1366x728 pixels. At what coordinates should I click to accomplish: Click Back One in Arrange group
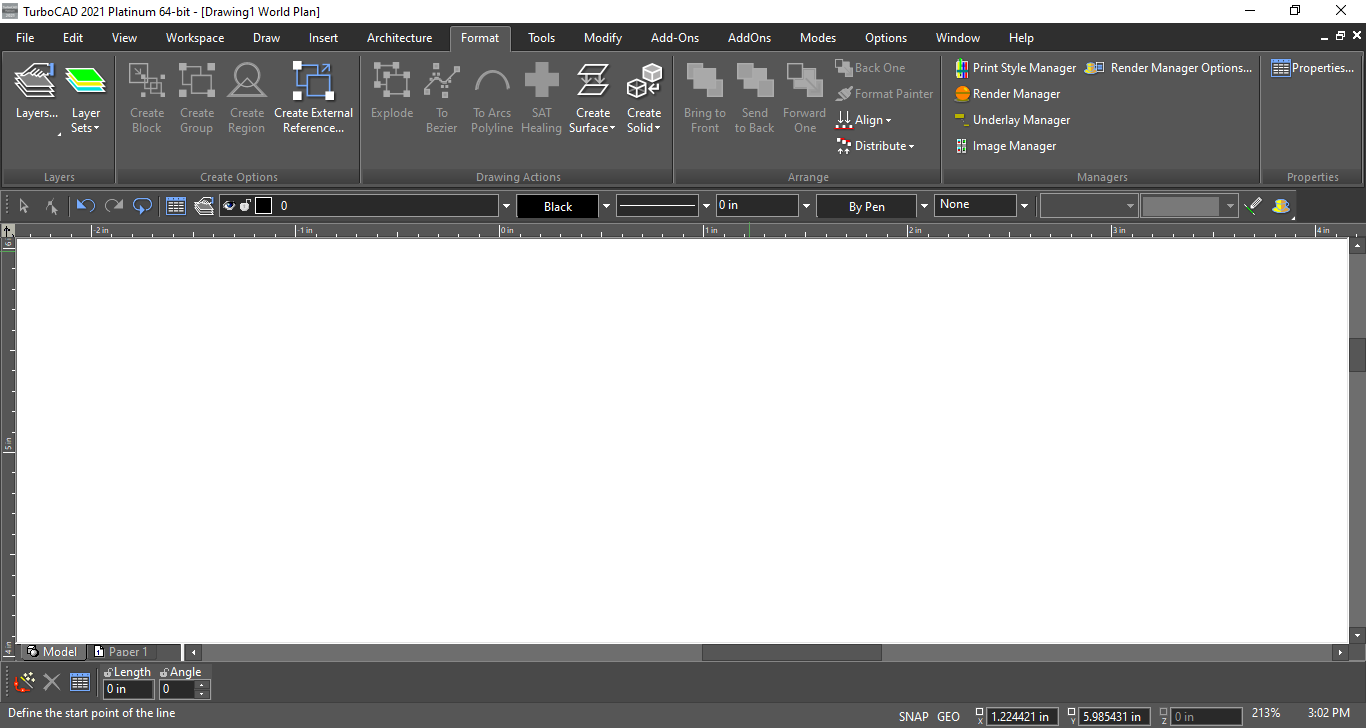point(870,68)
